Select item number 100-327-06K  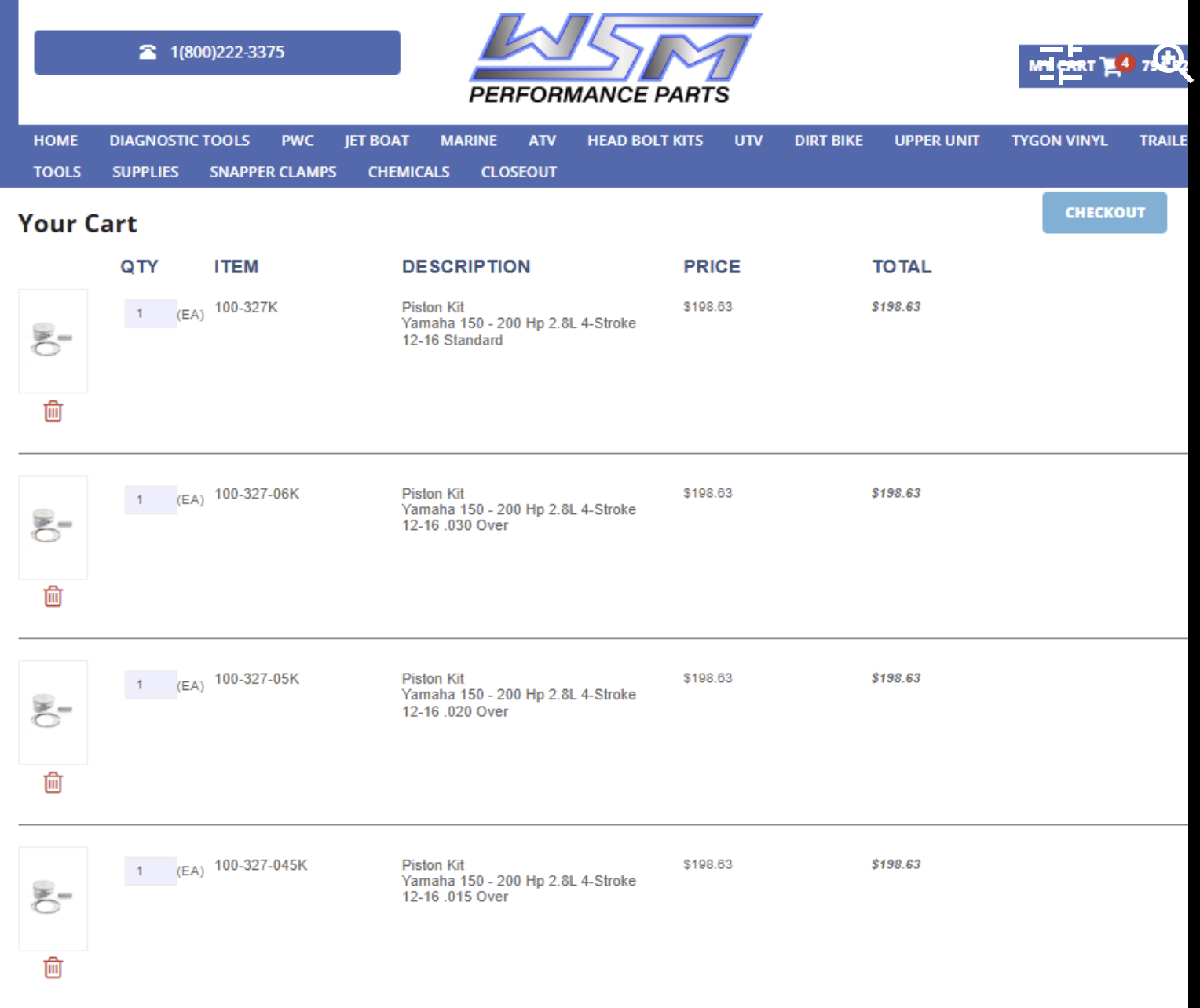[257, 494]
